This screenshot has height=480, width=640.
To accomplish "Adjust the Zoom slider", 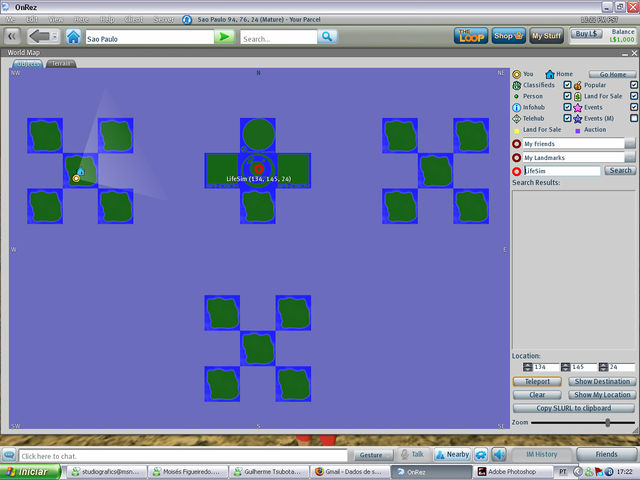I will 606,423.
